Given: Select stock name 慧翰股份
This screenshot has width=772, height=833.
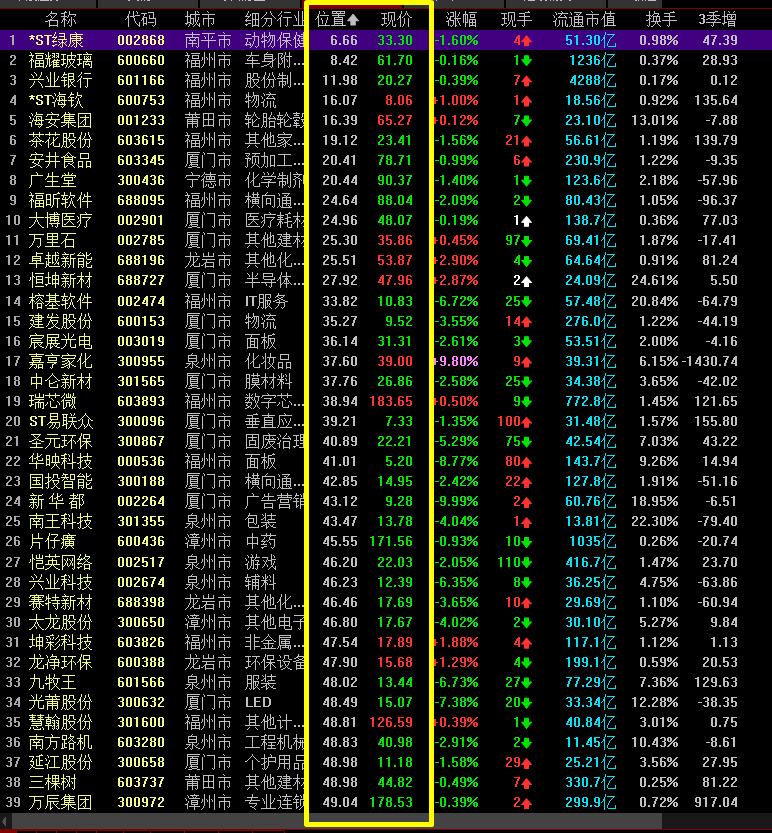Looking at the screenshot, I should click(x=61, y=723).
